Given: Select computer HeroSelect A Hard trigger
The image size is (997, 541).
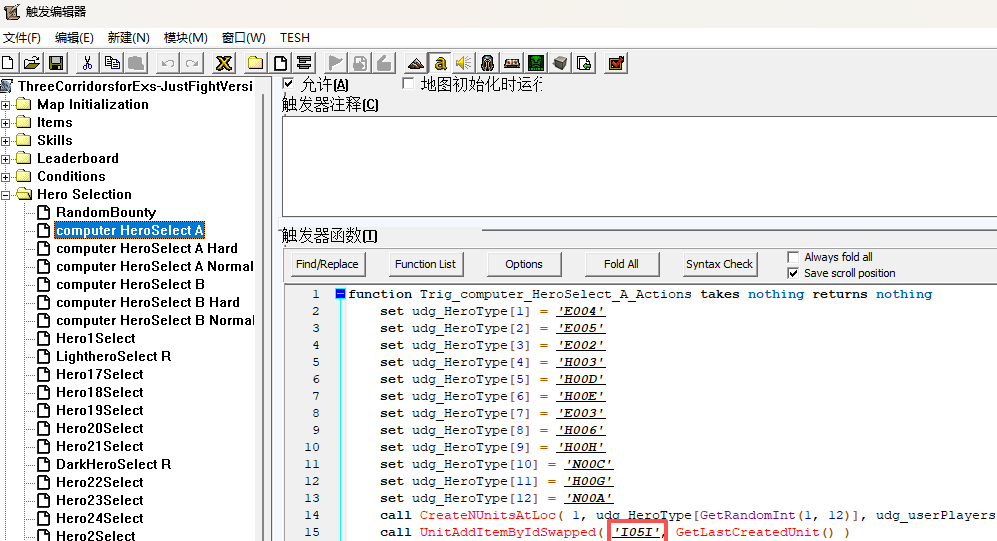Looking at the screenshot, I should click(147, 249).
